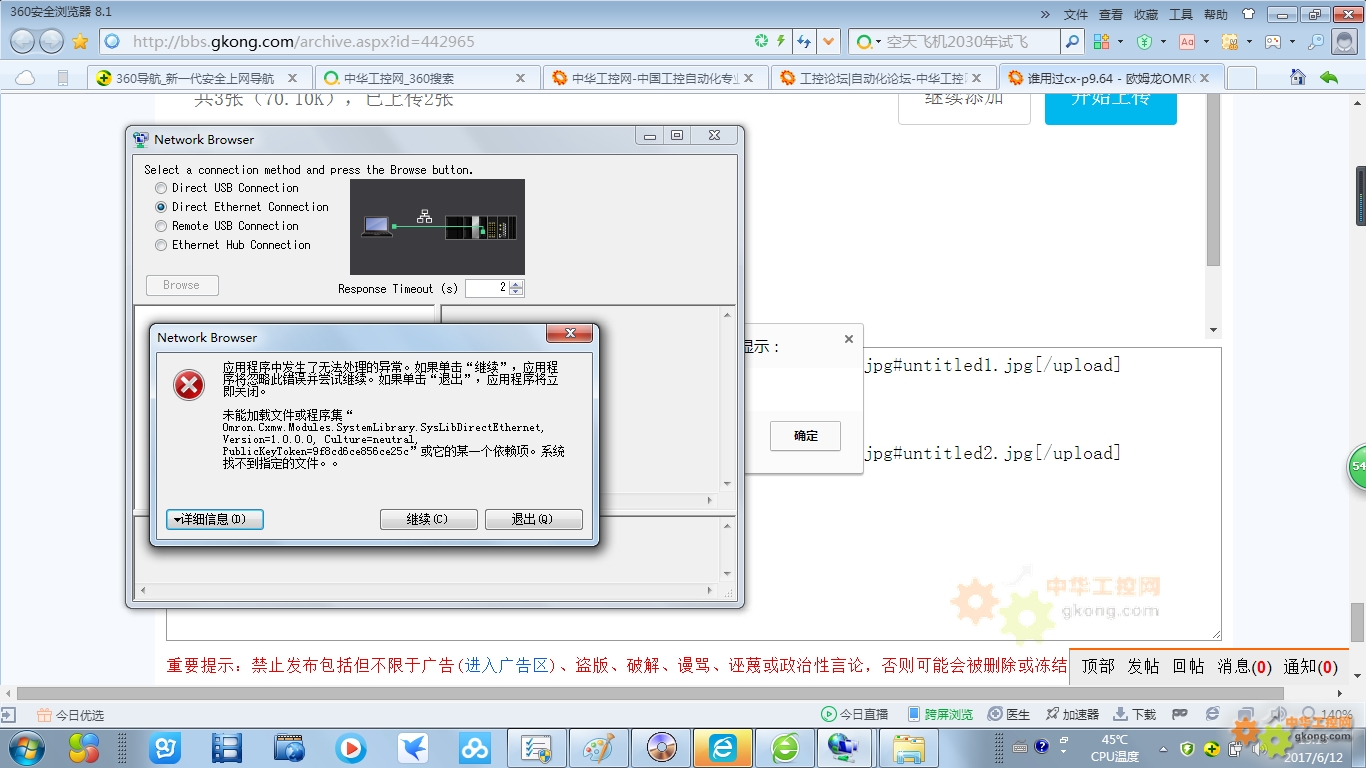
Task: Open the 文件 menu
Action: pos(1076,14)
